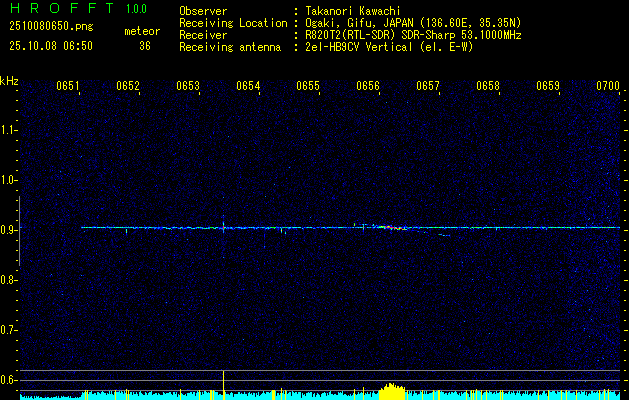Click the 0.7 frequency axis label

click(9, 329)
